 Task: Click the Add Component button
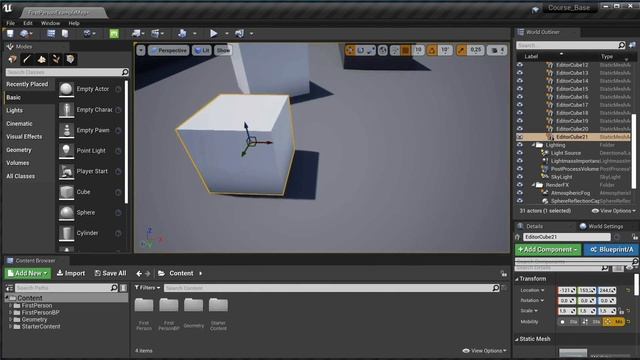point(548,249)
